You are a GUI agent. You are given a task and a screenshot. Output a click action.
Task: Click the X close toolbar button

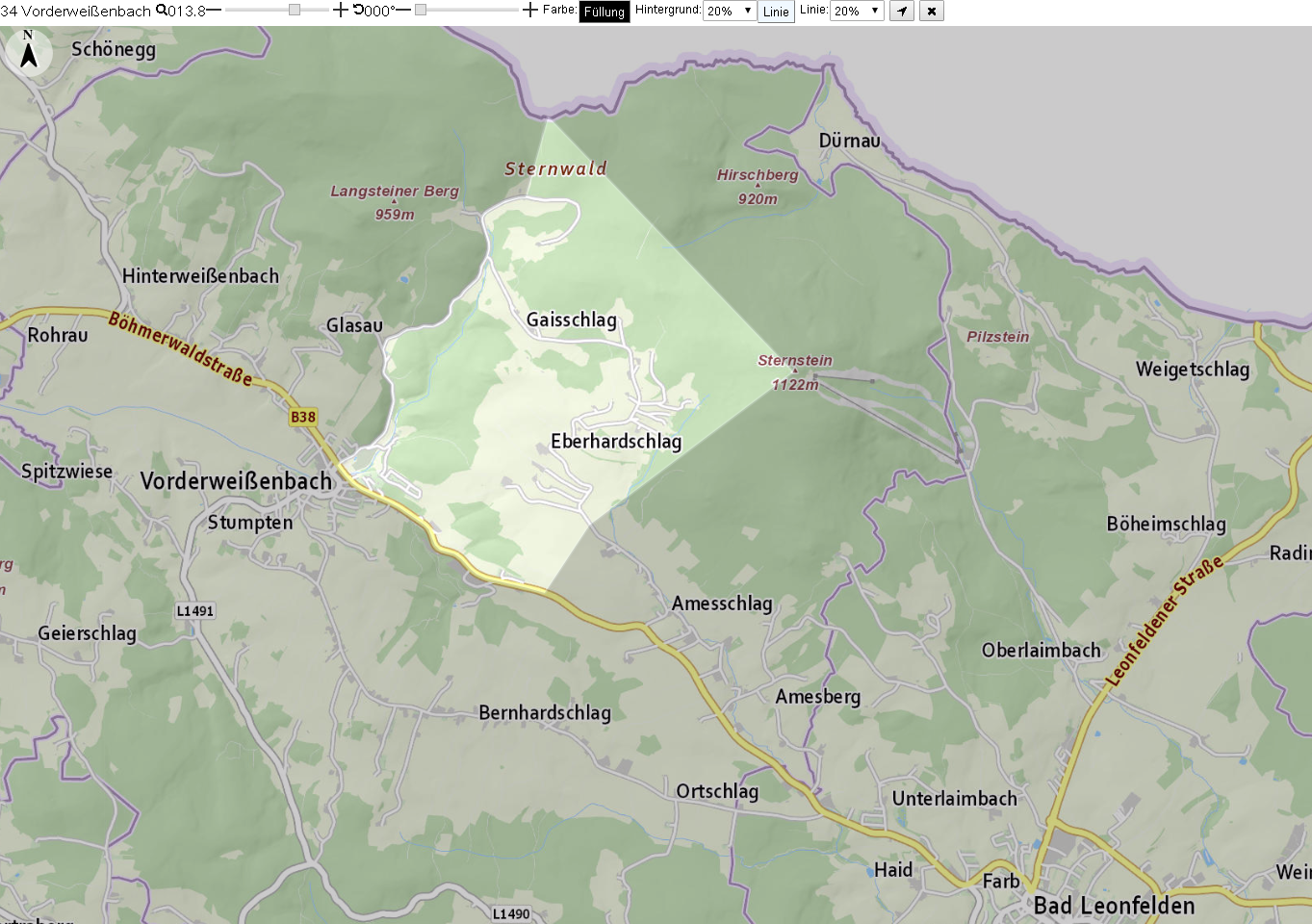pyautogui.click(x=932, y=12)
